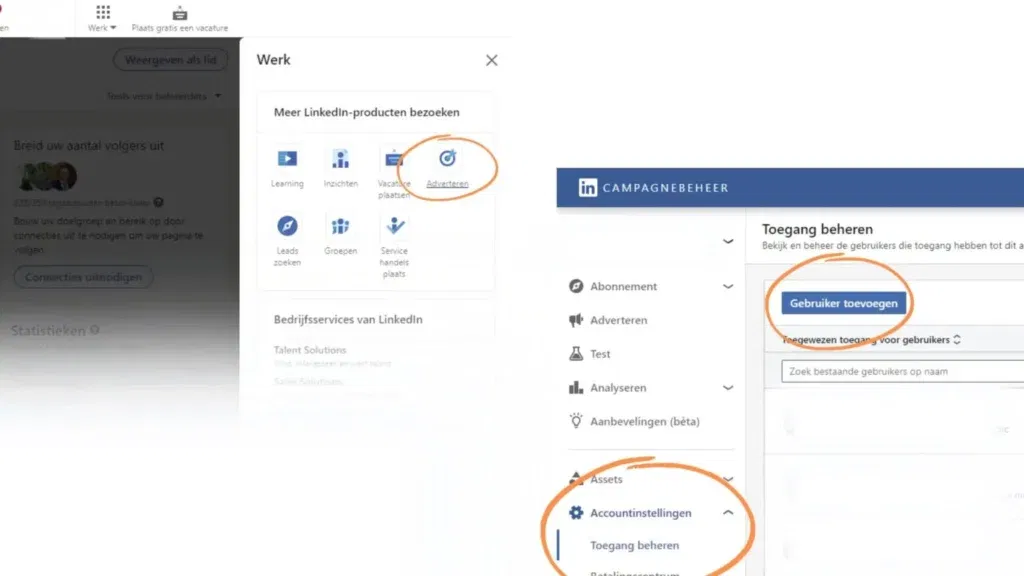Expand the Analyseren section

(728, 387)
